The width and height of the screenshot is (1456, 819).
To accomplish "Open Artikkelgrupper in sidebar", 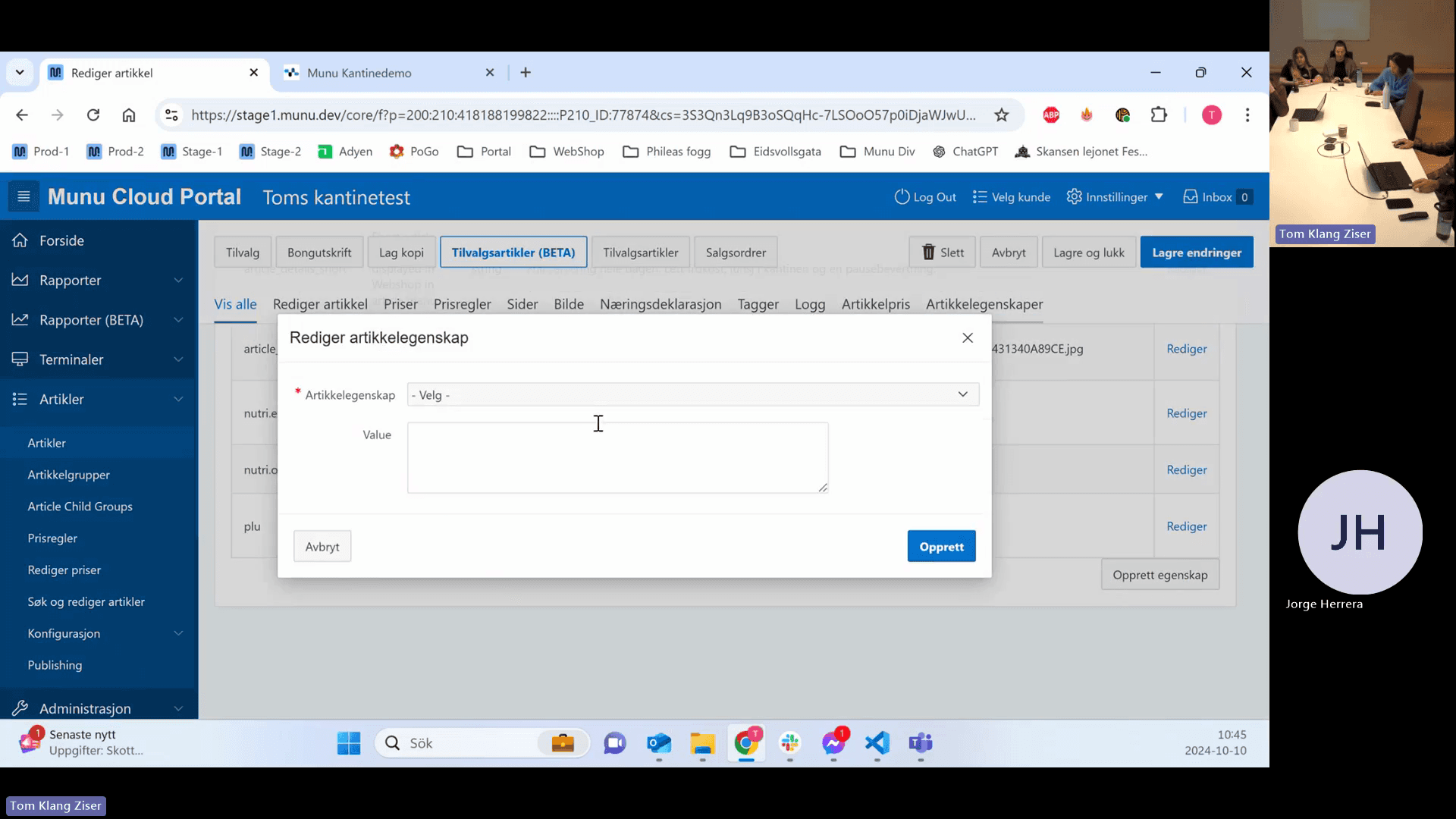I will tap(69, 475).
